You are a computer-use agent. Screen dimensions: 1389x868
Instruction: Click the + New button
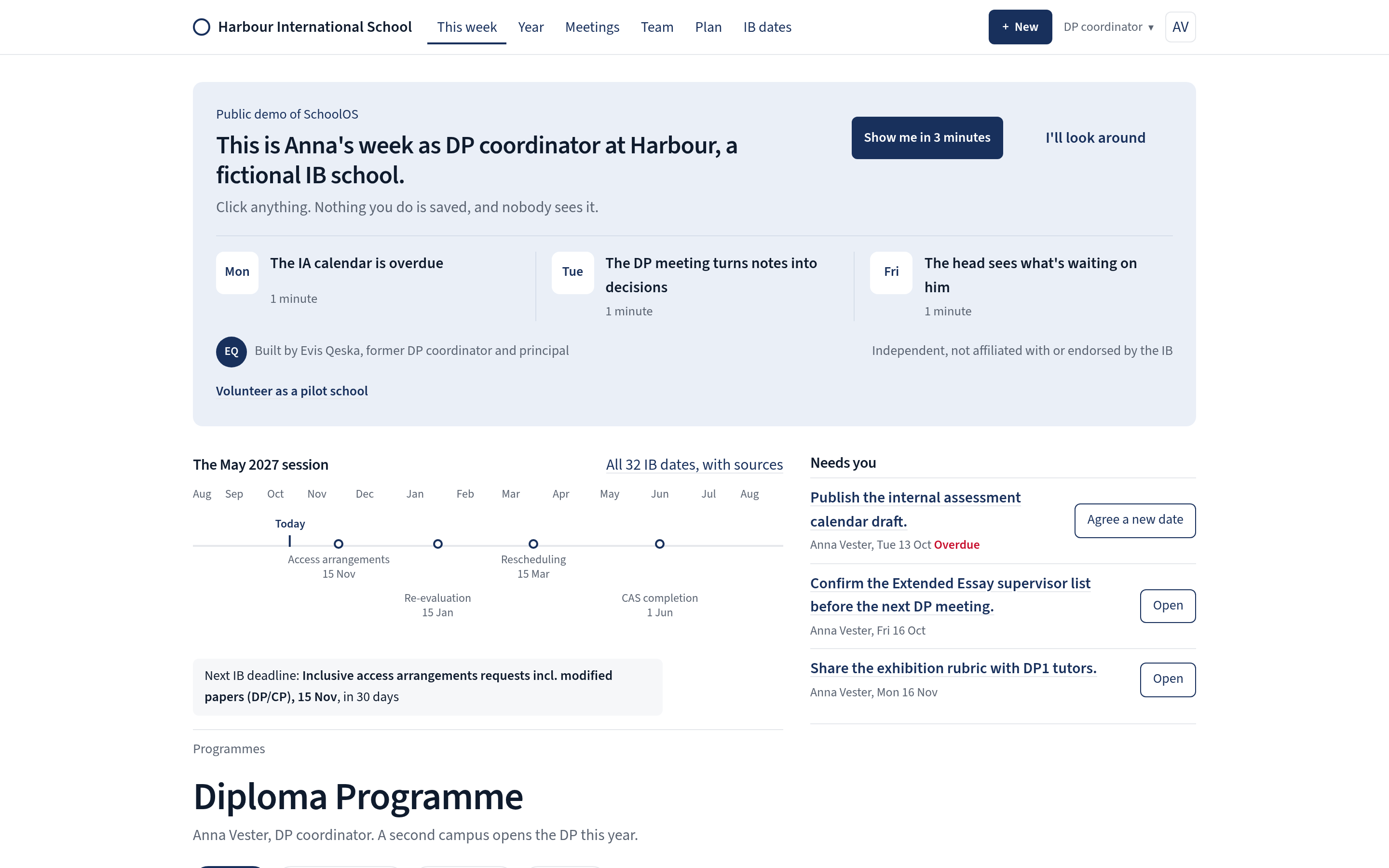coord(1020,27)
